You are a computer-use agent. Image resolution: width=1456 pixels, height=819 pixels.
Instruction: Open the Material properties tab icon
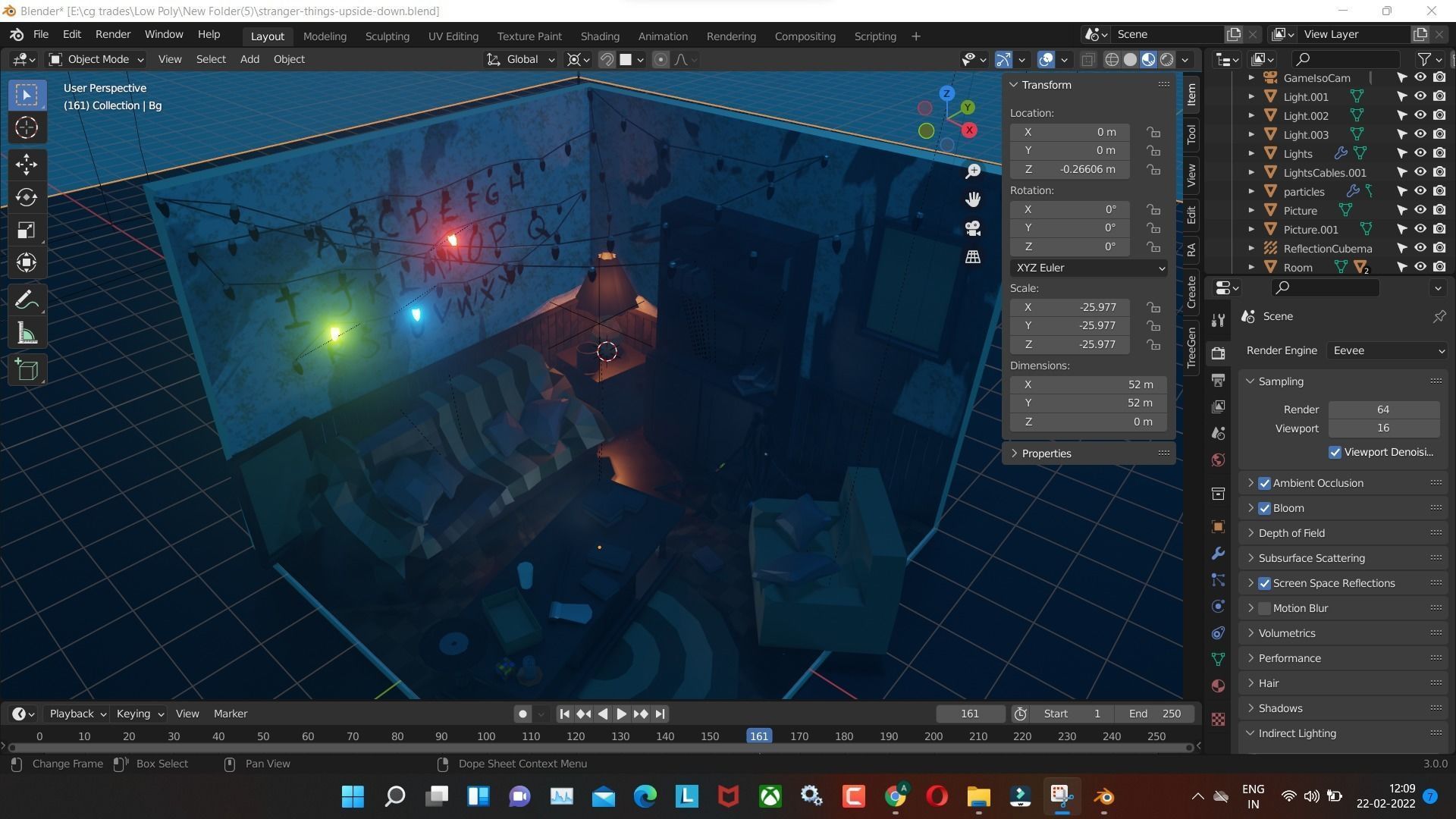click(x=1218, y=686)
